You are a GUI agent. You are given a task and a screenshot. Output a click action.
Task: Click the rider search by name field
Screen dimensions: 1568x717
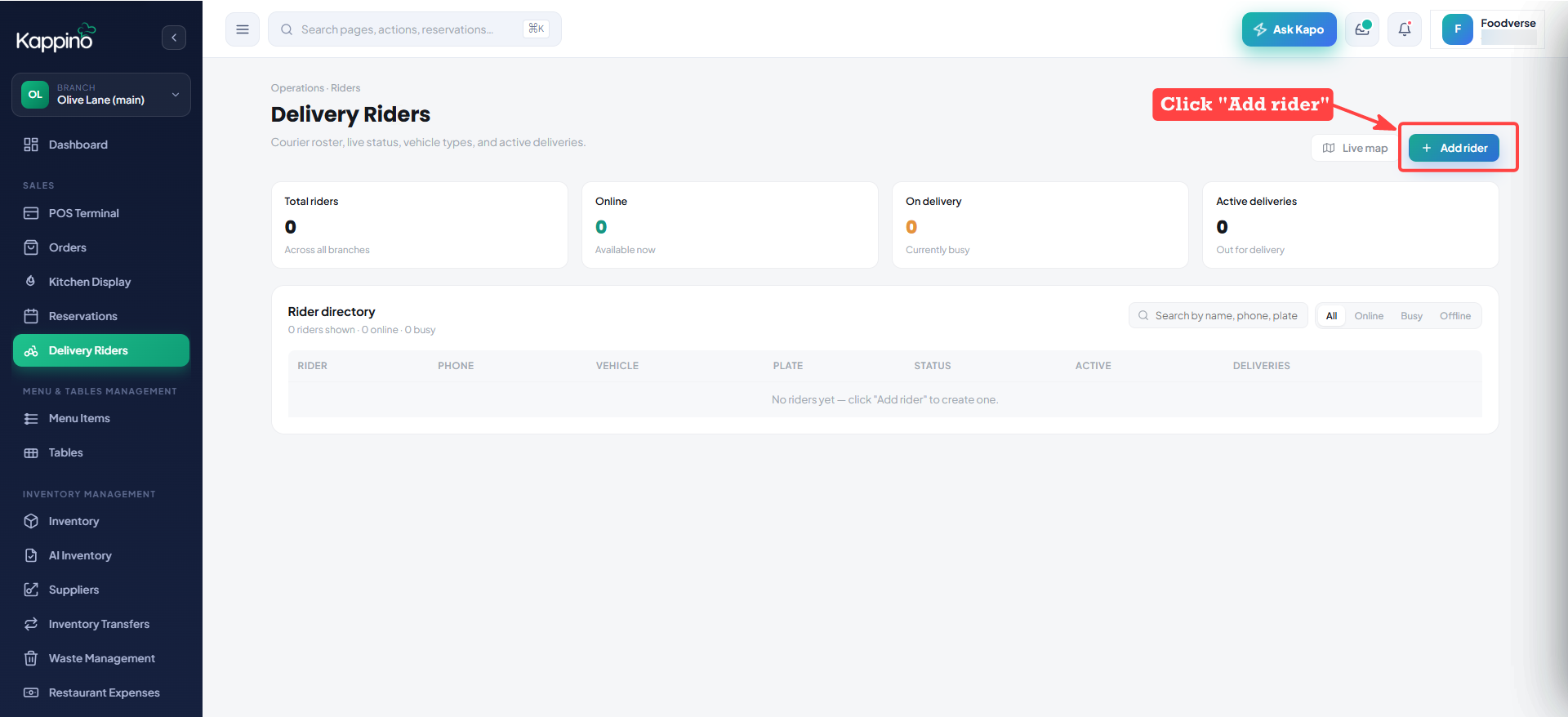1218,316
